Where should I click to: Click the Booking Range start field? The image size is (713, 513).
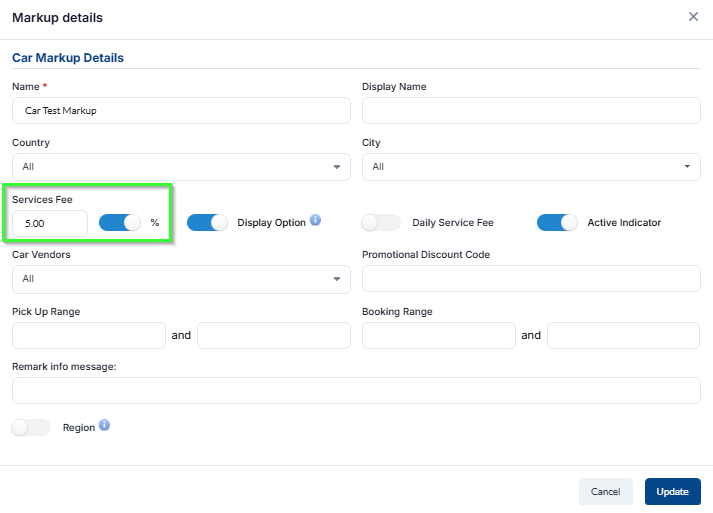pyautogui.click(x=439, y=336)
